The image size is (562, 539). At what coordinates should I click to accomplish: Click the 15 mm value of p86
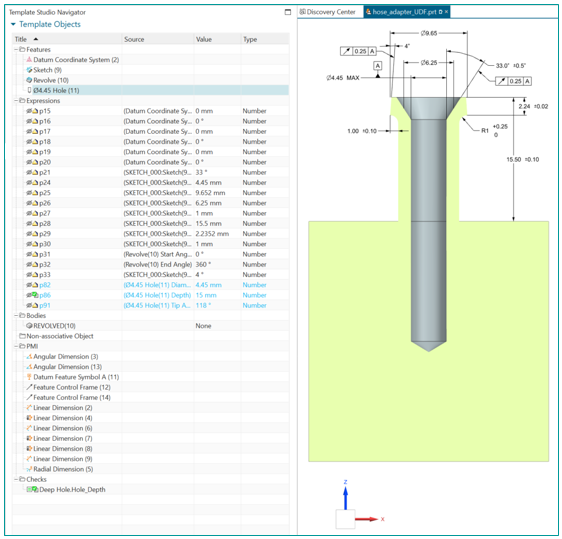(206, 295)
